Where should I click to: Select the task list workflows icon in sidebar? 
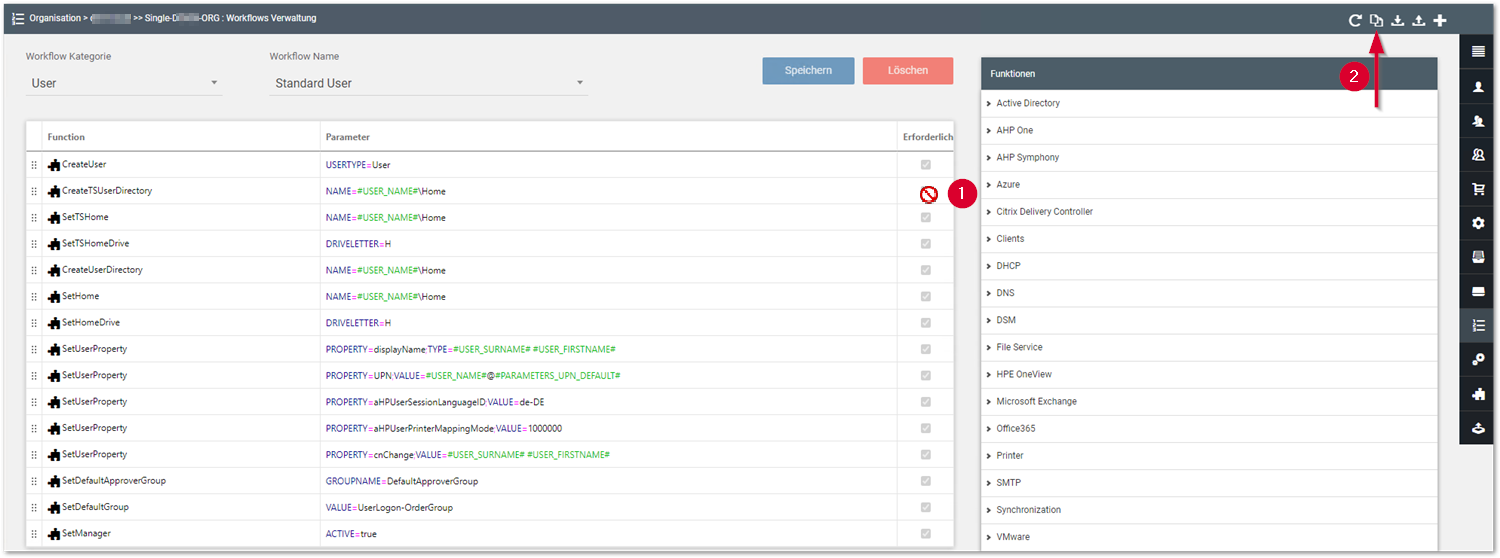point(1478,326)
